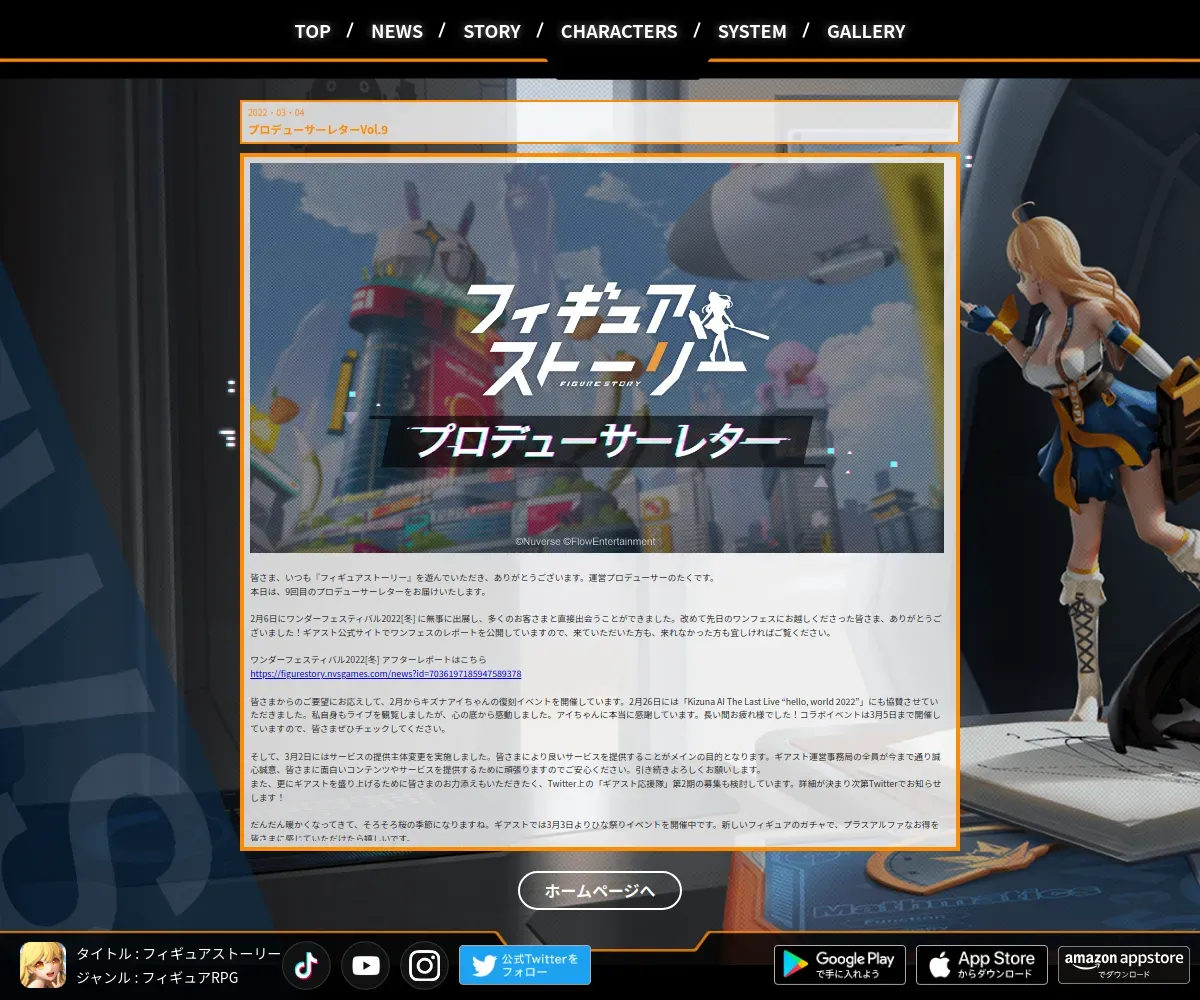The image size is (1200, 1000).
Task: Open the GALLERY section
Action: 866,31
